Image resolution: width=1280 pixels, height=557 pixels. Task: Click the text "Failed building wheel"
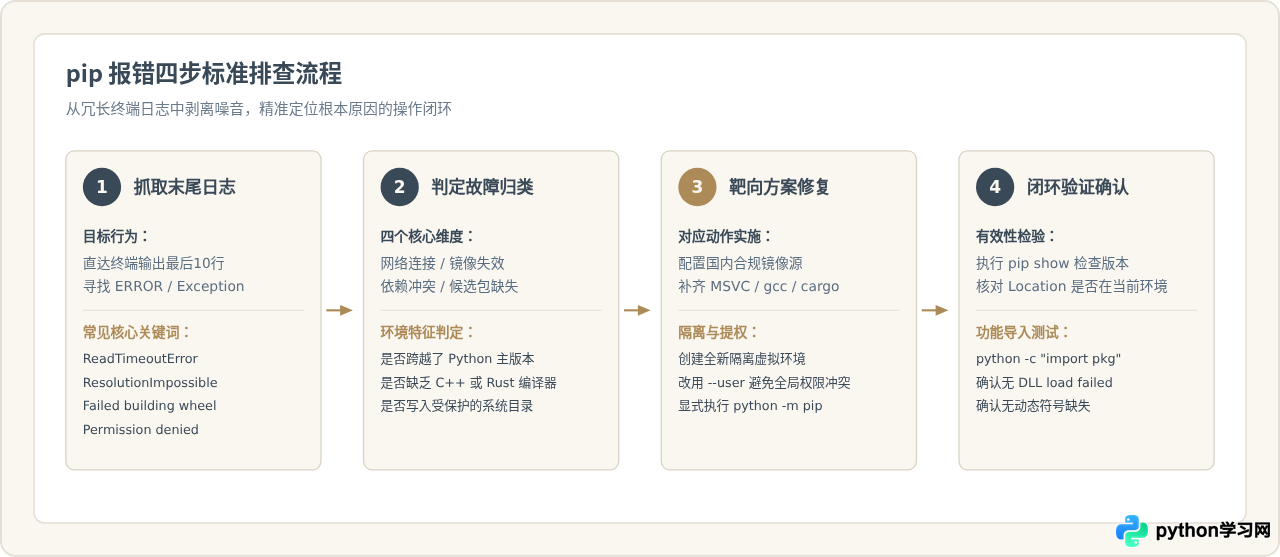point(150,405)
